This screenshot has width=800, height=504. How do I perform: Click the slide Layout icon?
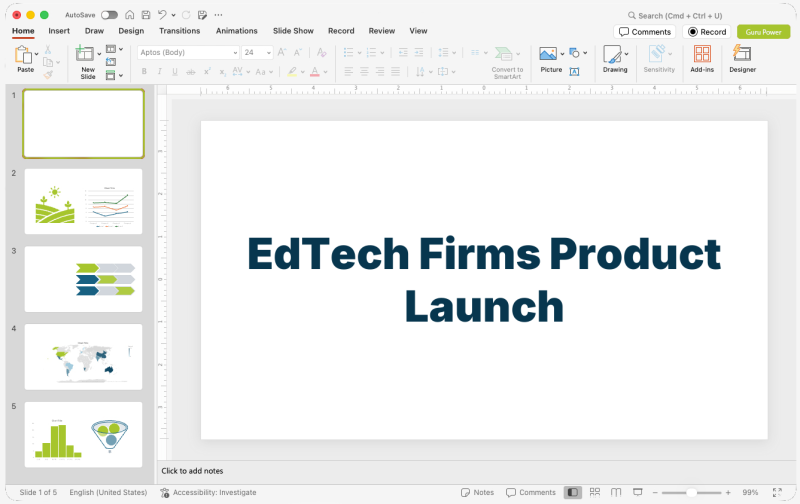(111, 49)
